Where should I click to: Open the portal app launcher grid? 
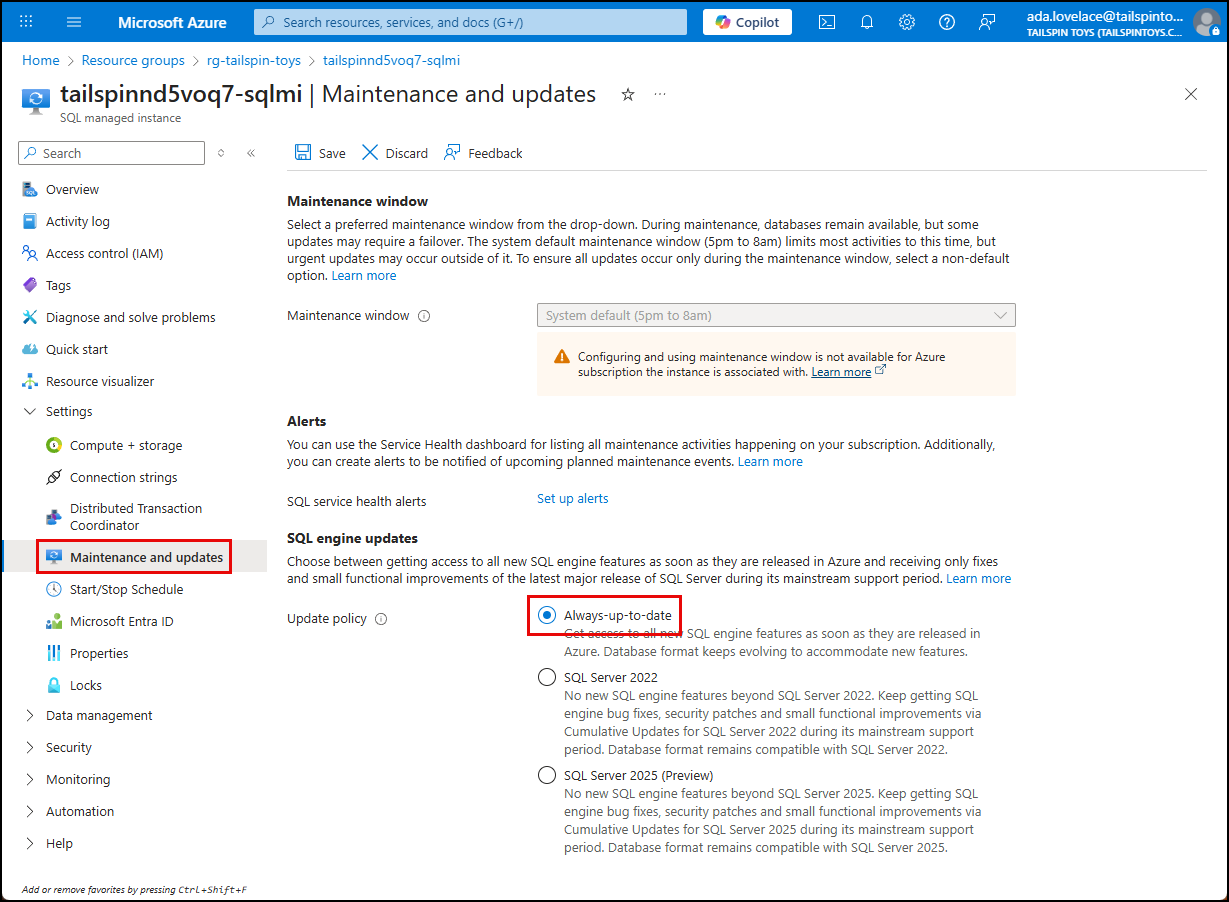point(24,21)
